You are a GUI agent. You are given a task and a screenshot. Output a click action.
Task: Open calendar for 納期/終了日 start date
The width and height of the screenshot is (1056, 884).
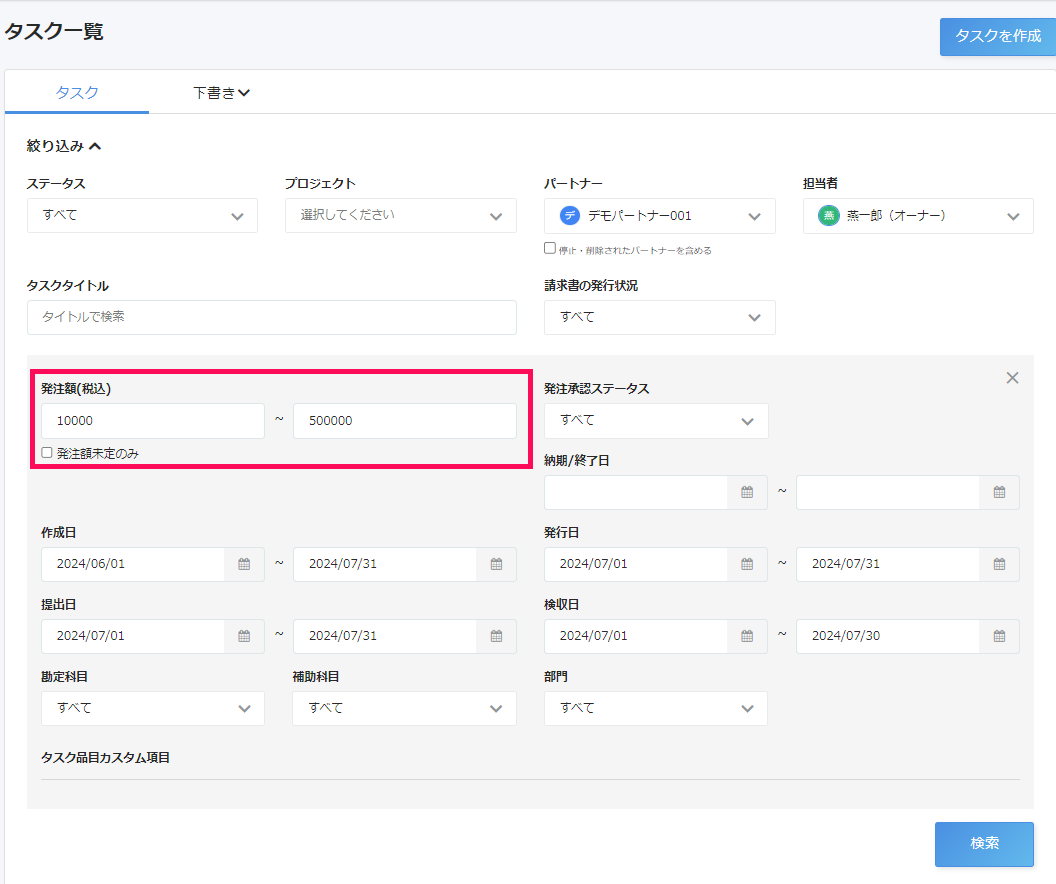[747, 492]
